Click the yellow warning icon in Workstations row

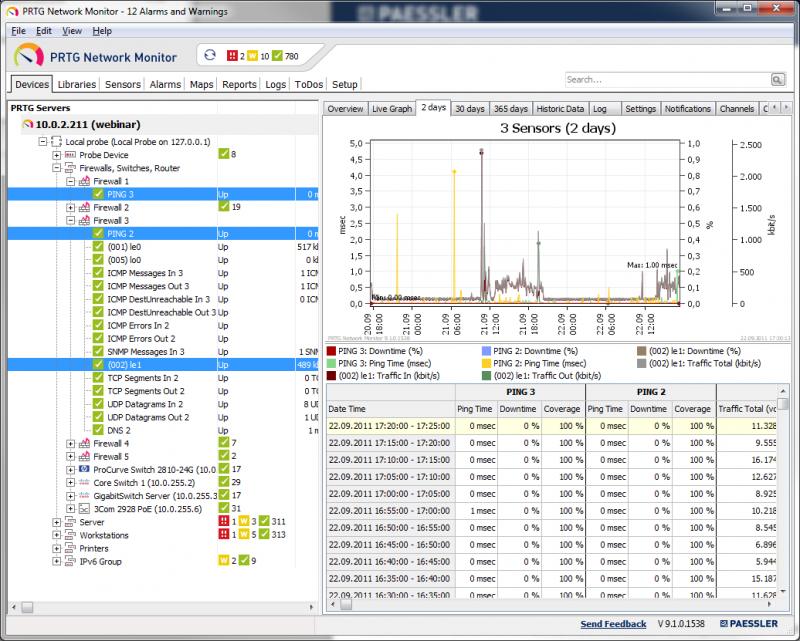point(244,534)
